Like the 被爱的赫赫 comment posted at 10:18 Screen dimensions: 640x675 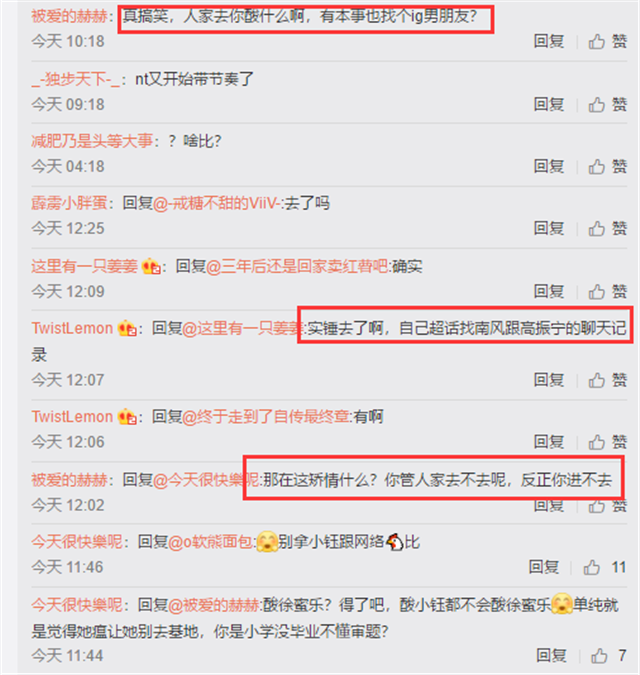607,42
